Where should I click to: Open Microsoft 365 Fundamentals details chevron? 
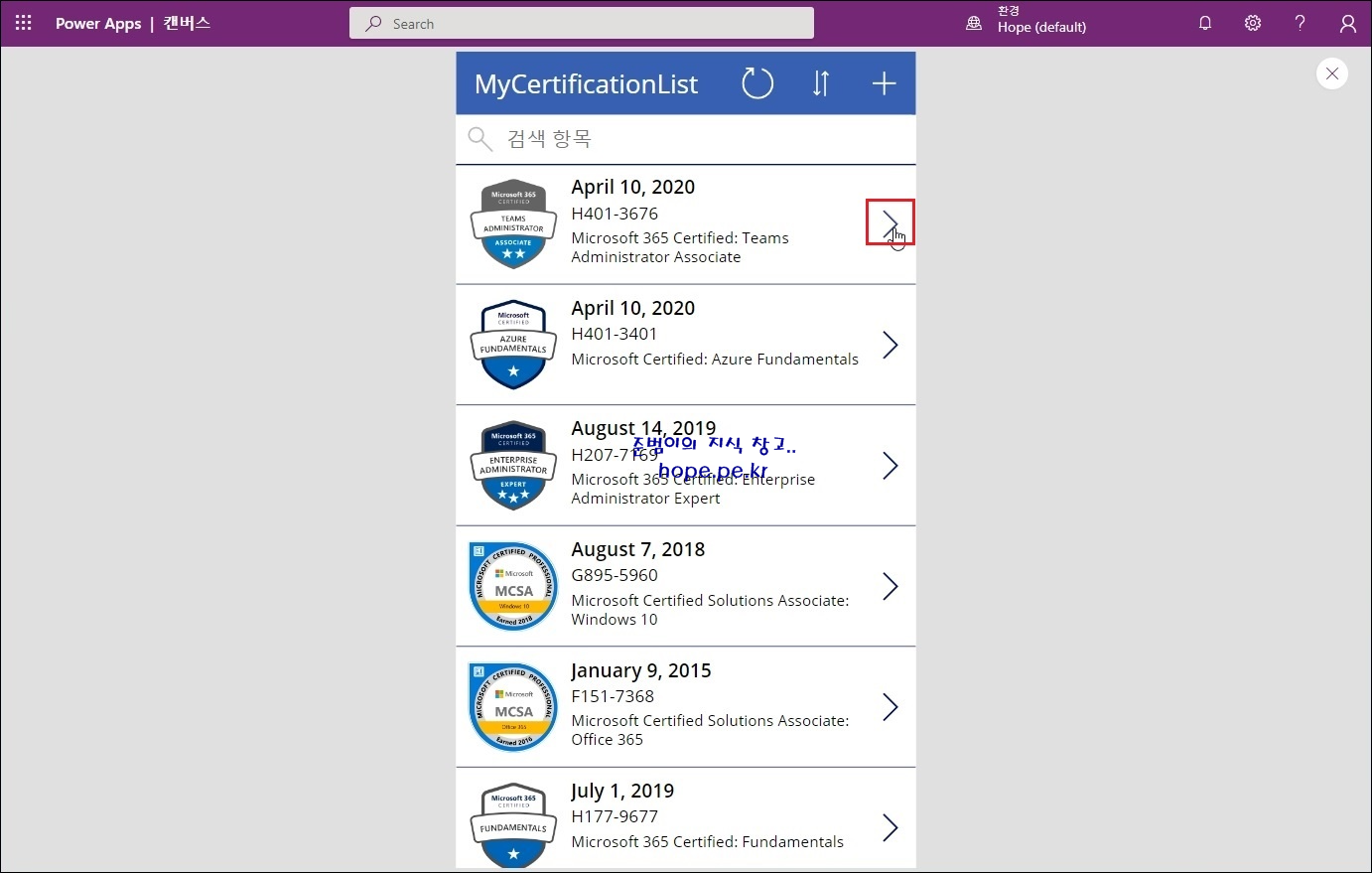point(890,827)
